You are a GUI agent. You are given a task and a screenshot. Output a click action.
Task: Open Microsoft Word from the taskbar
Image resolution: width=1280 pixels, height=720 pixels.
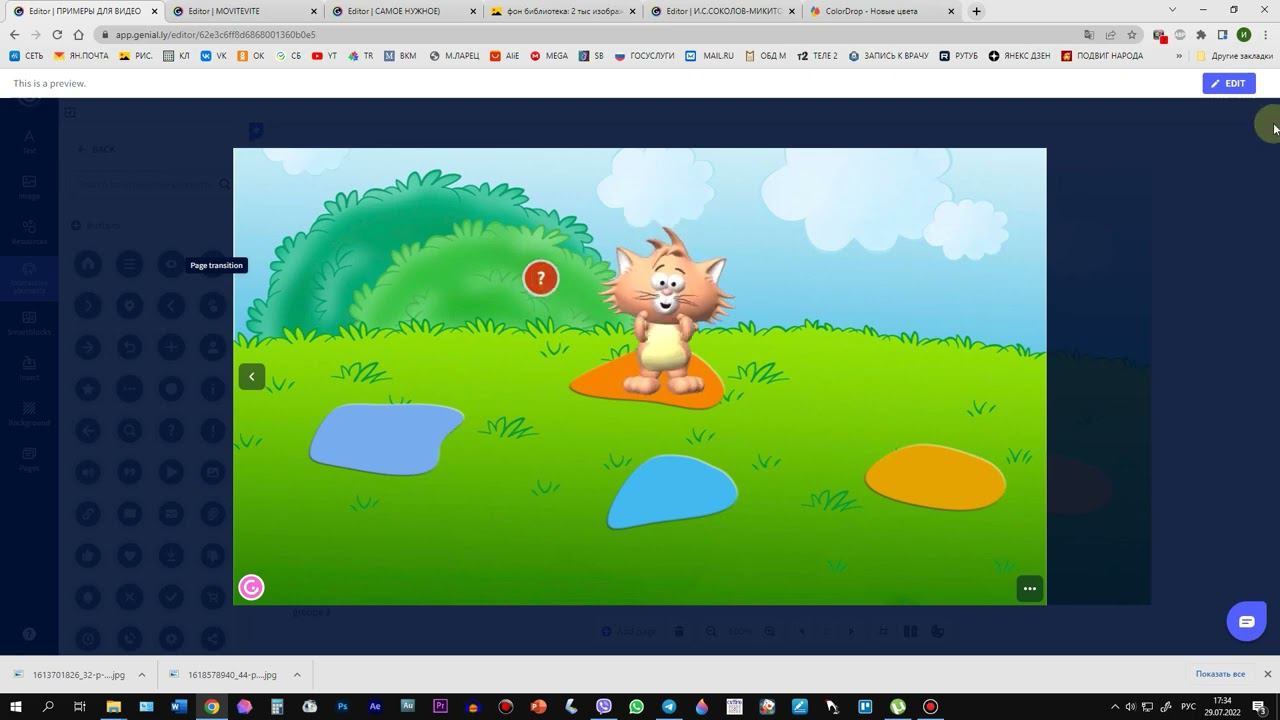click(179, 707)
